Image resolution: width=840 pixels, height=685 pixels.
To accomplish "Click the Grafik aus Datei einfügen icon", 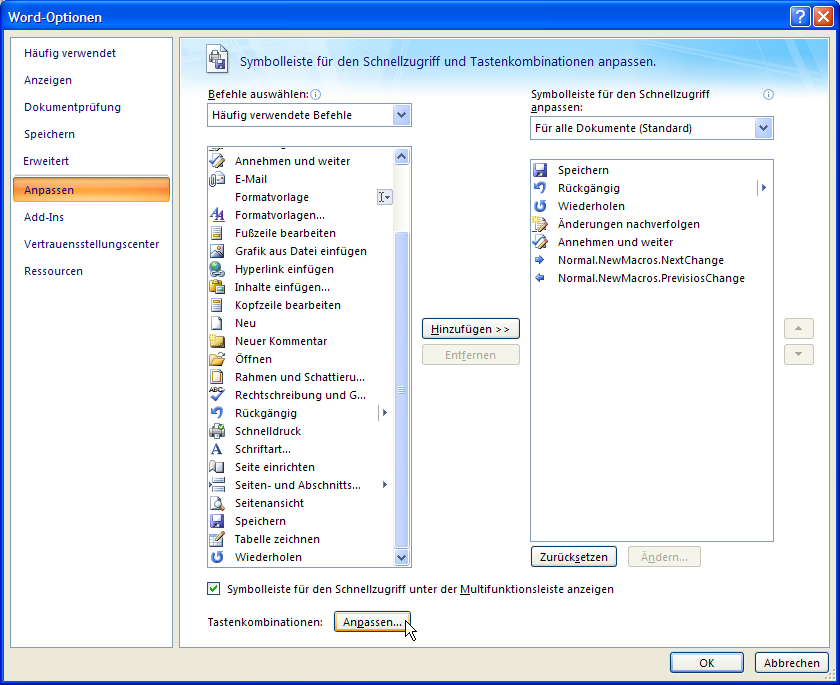I will [x=217, y=251].
